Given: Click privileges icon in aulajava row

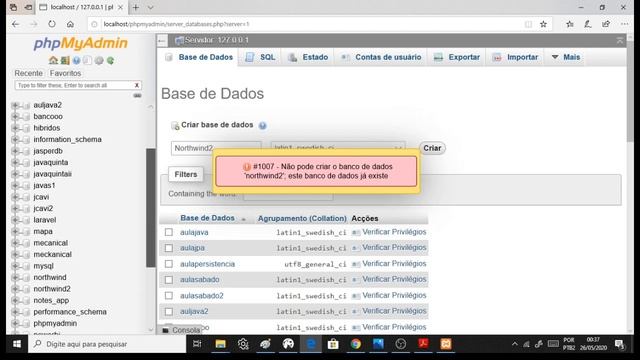Looking at the screenshot, I should (356, 232).
